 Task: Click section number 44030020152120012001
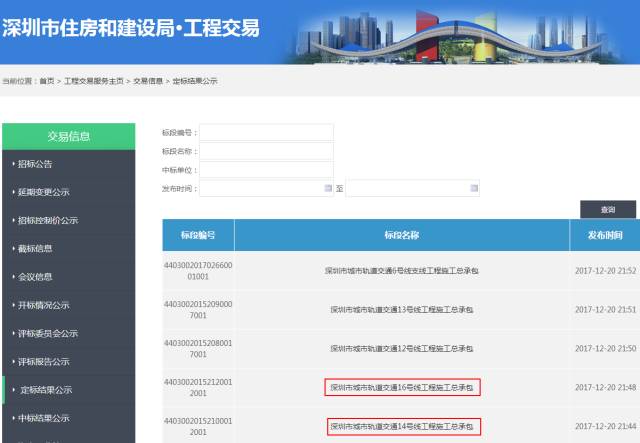(x=198, y=387)
